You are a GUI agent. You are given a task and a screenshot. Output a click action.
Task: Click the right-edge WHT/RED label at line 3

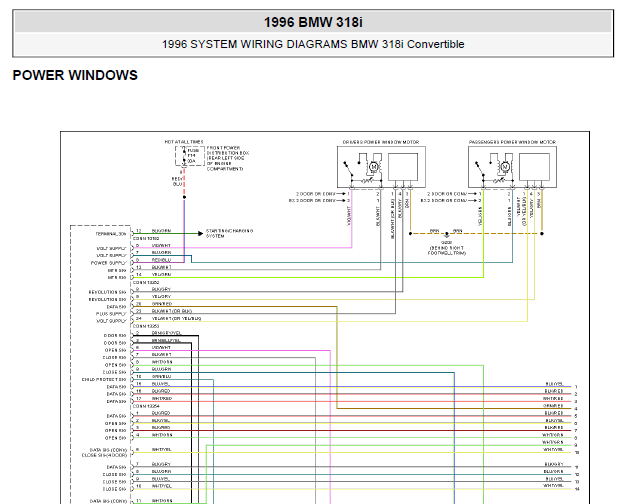(553, 398)
